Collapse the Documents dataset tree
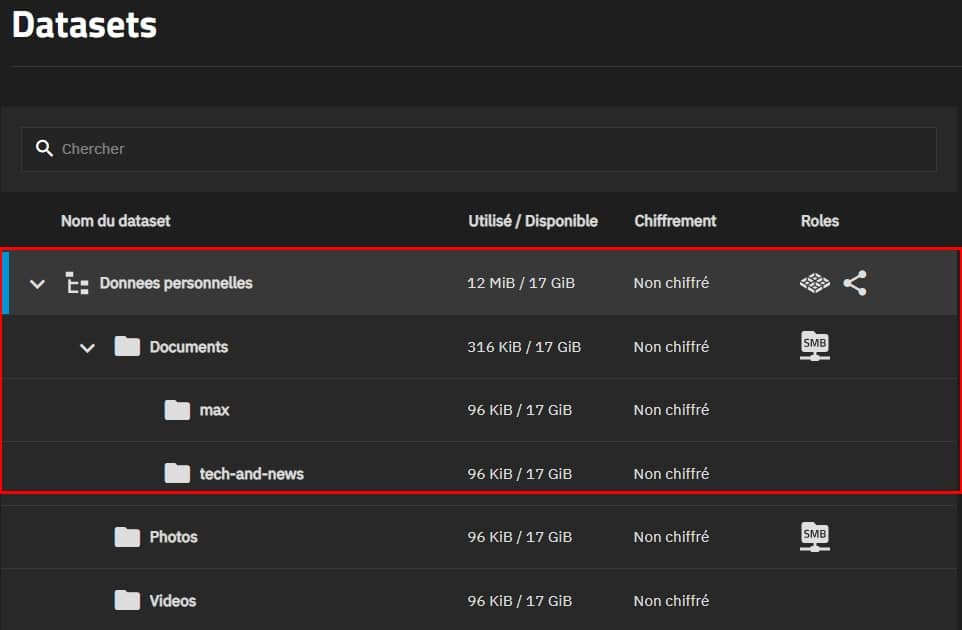The image size is (962, 630). click(x=88, y=348)
